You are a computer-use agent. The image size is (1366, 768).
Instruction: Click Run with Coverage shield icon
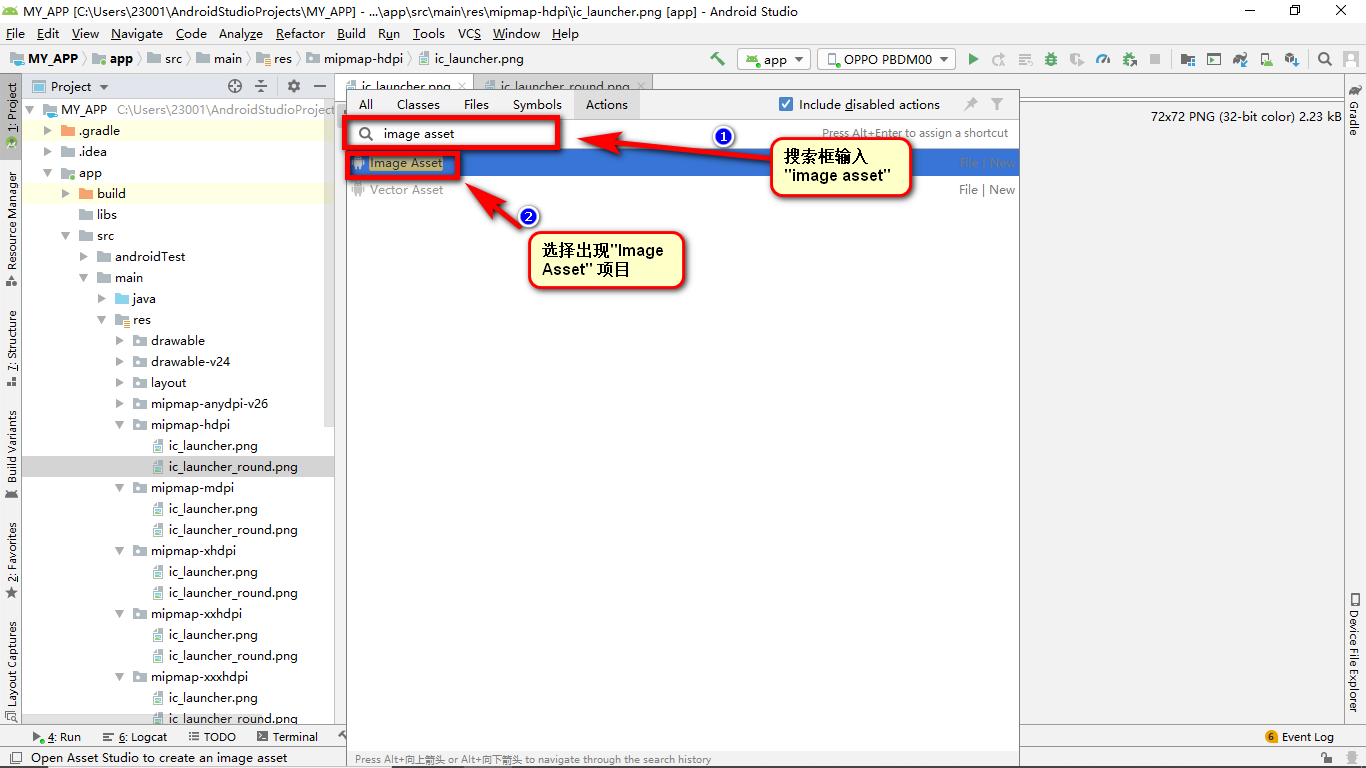(x=1077, y=59)
